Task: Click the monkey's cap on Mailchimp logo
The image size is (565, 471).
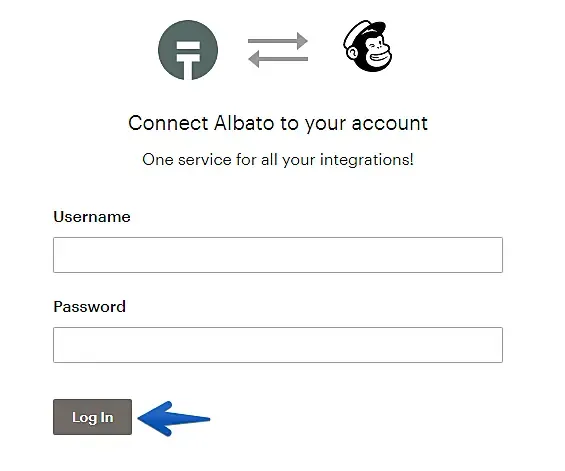Action: tap(364, 31)
